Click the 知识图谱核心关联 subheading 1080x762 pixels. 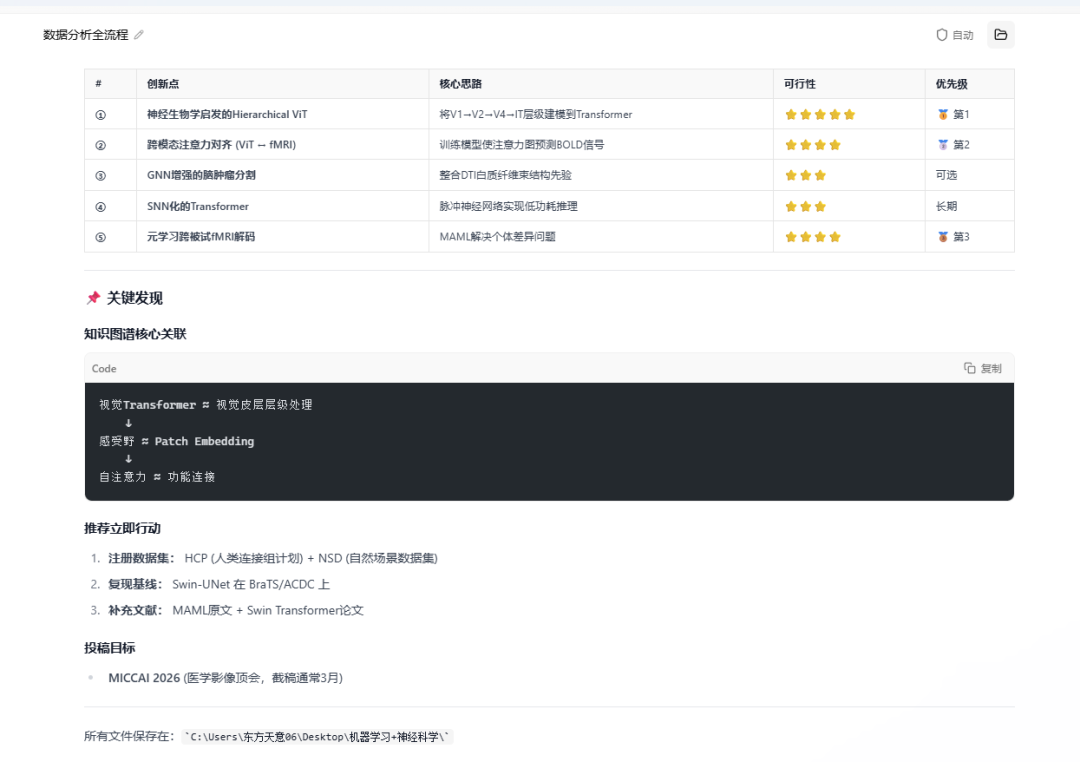135,334
